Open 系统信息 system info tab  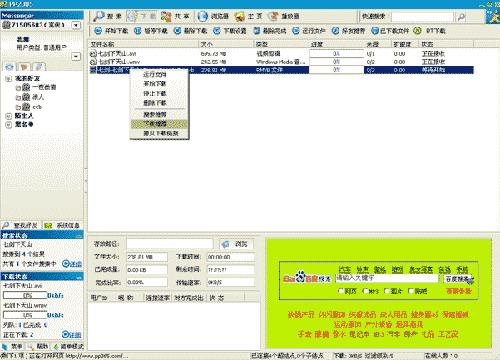[x=62, y=225]
